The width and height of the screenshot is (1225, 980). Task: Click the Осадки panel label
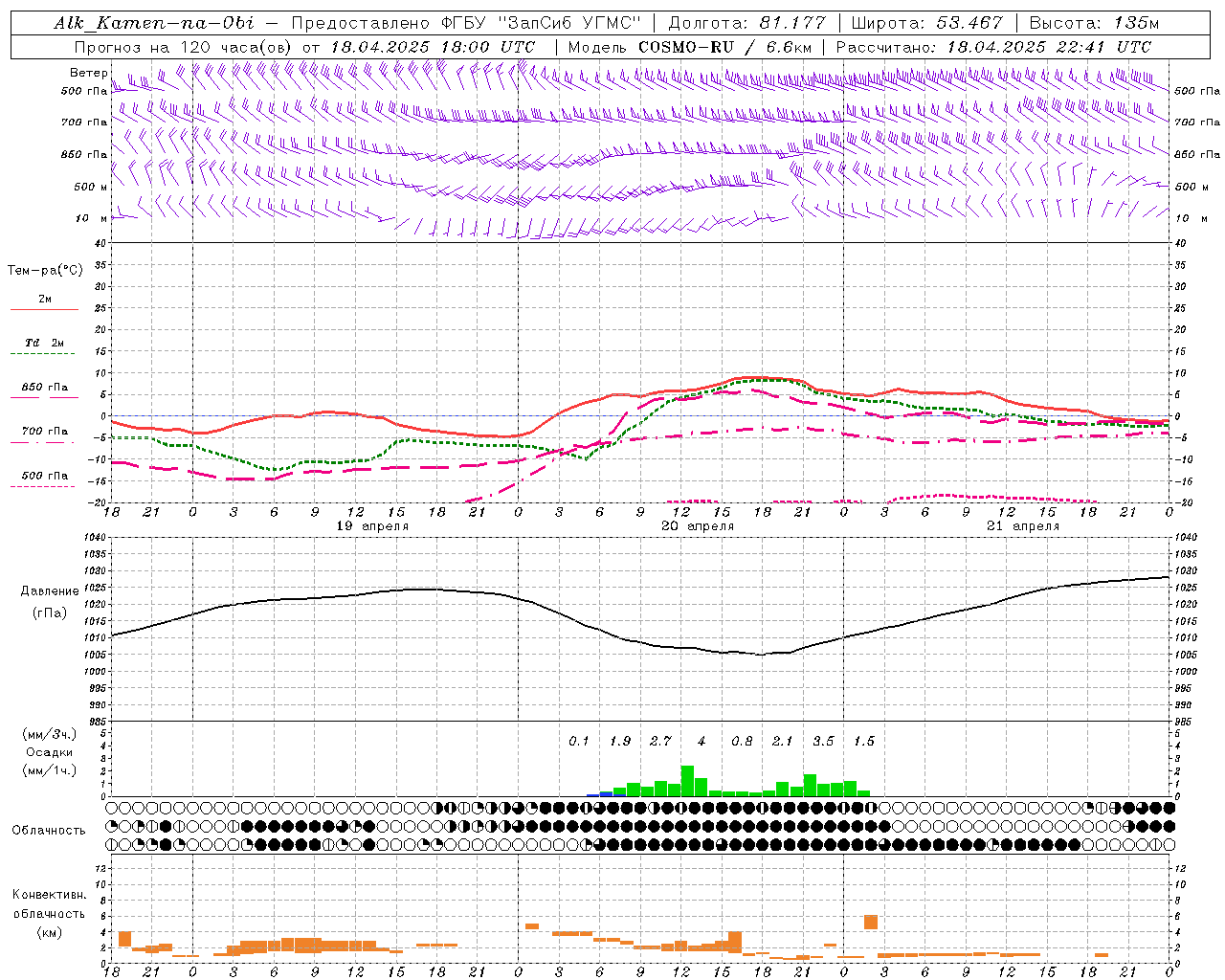(x=49, y=752)
